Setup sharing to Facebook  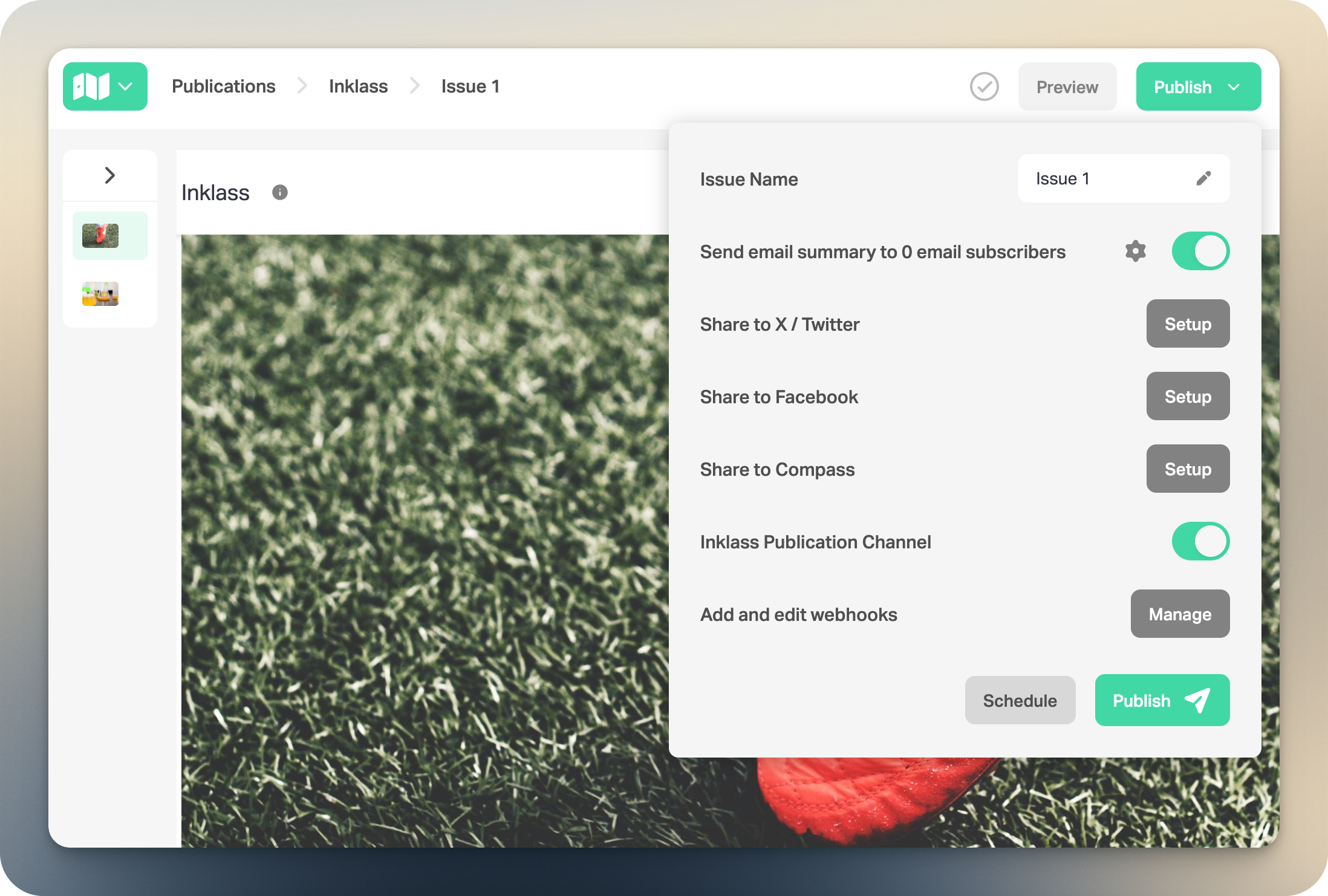point(1188,396)
